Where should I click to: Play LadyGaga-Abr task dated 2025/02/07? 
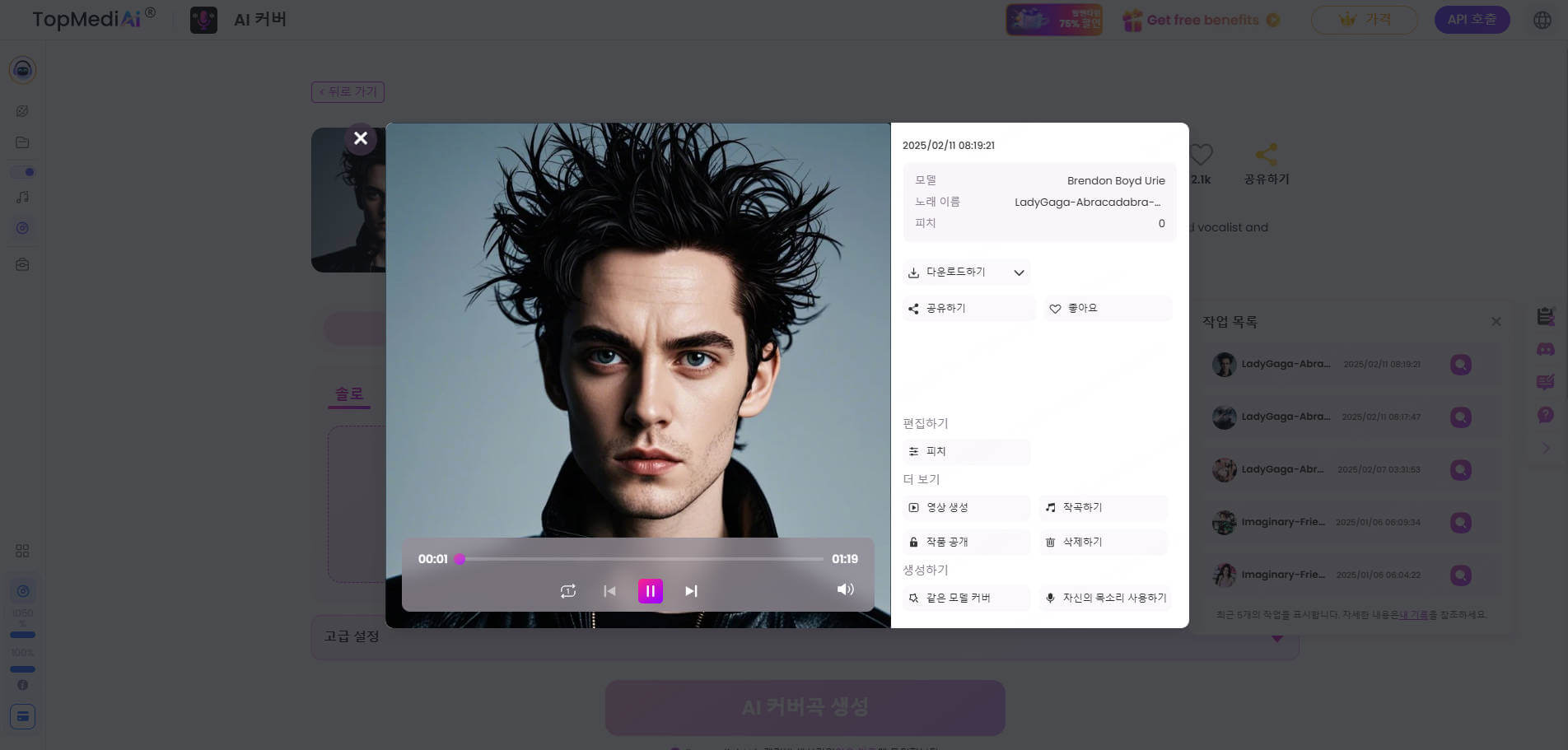1461,470
